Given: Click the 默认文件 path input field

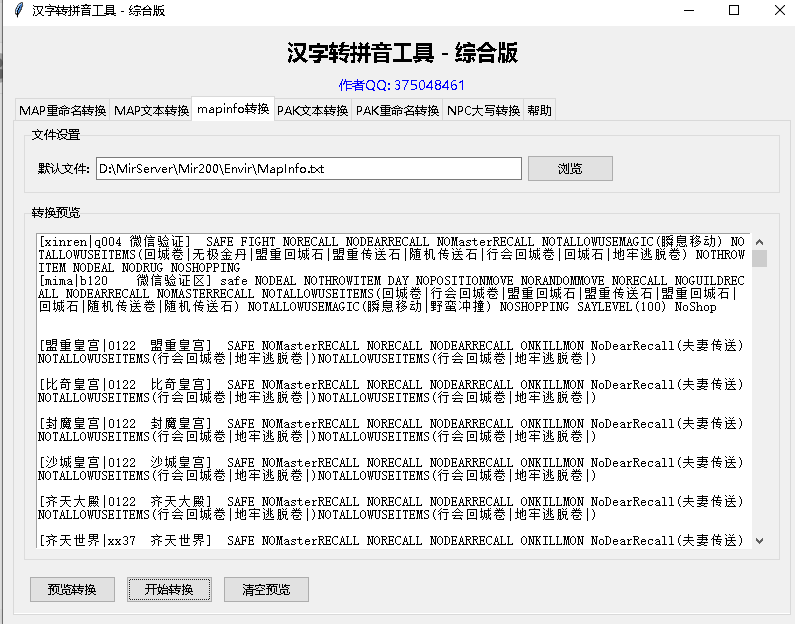Looking at the screenshot, I should click(308, 169).
